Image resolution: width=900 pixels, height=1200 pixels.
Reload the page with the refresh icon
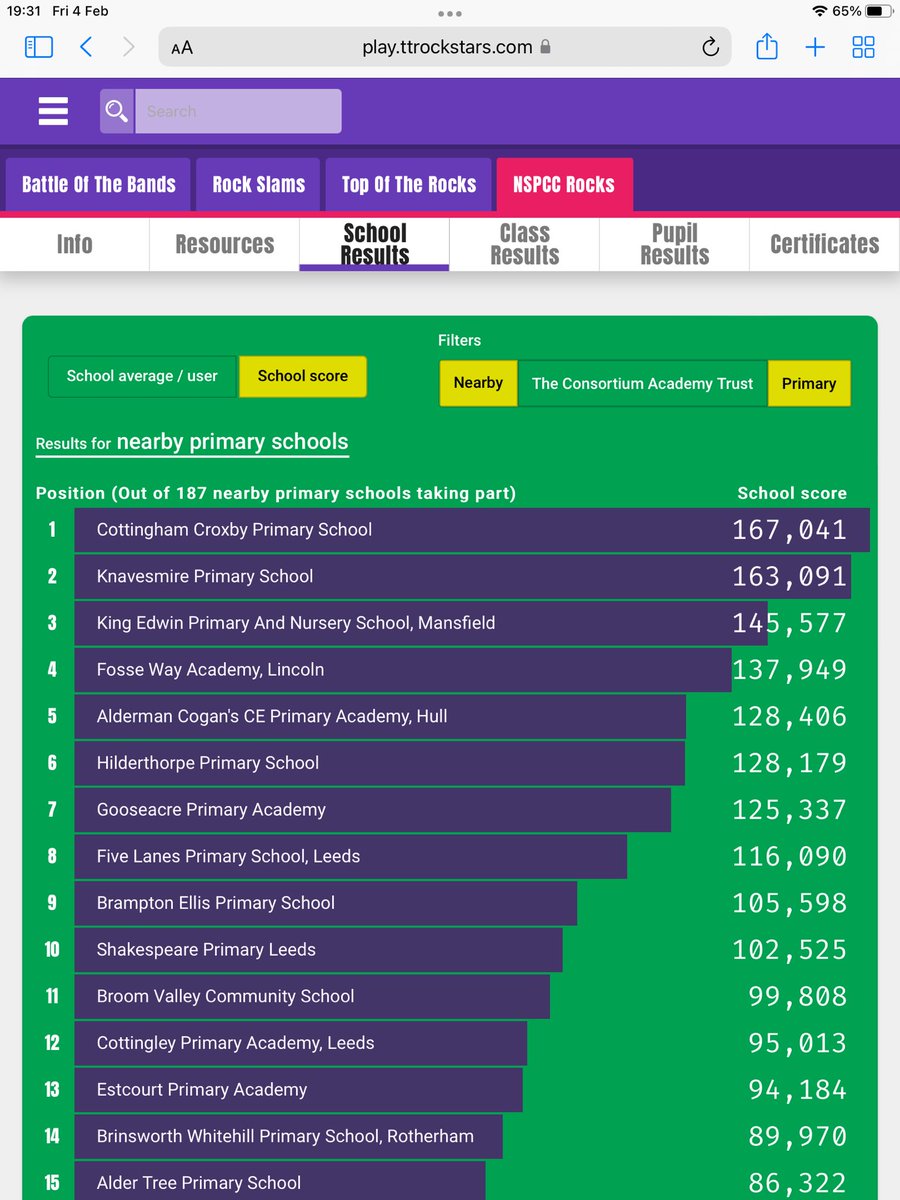(x=710, y=47)
